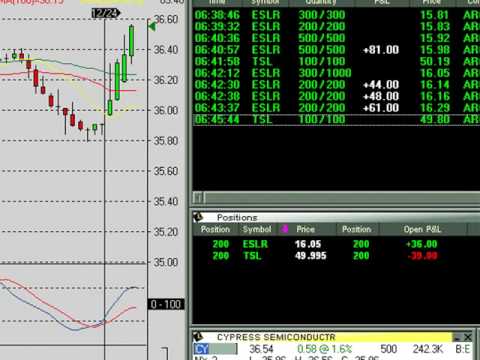Click the Position header next to Price
The image size is (480, 360).
[357, 229]
